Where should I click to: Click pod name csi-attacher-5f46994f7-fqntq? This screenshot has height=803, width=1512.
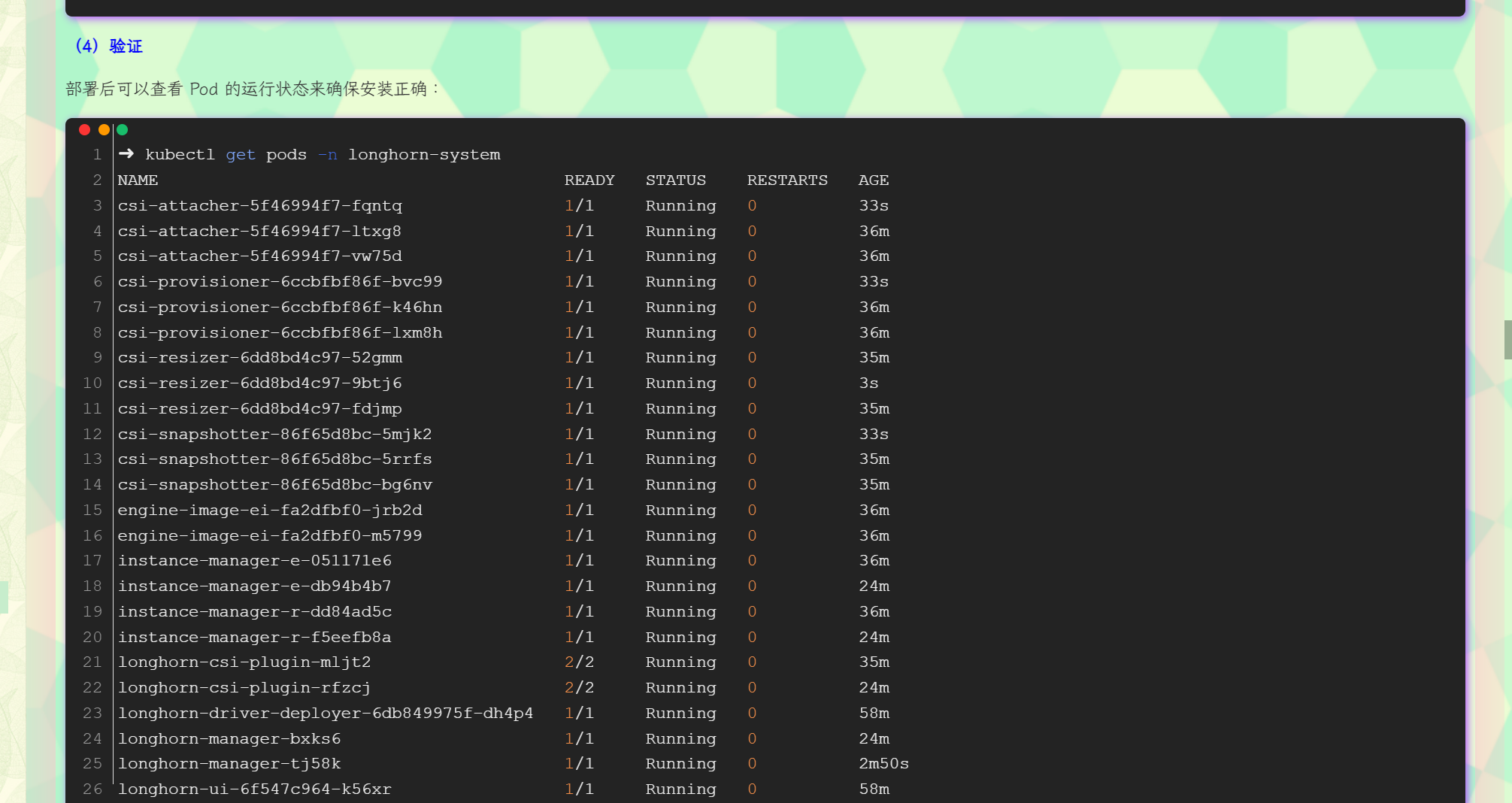point(260,206)
